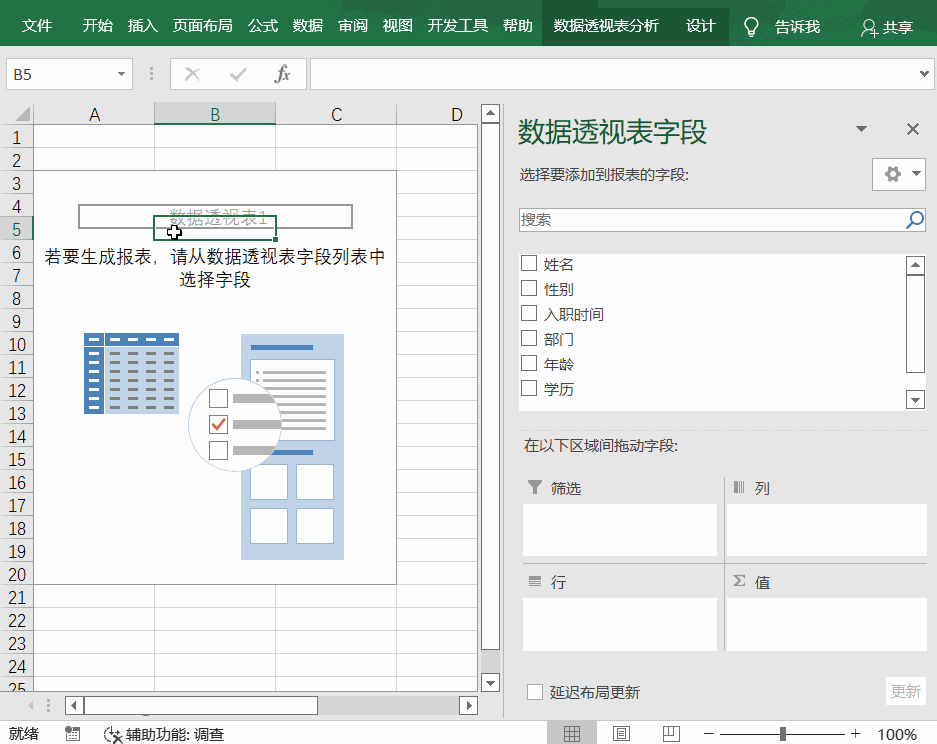Image resolution: width=937 pixels, height=744 pixels.
Task: Check the 姓名 field checkbox
Action: [x=529, y=263]
